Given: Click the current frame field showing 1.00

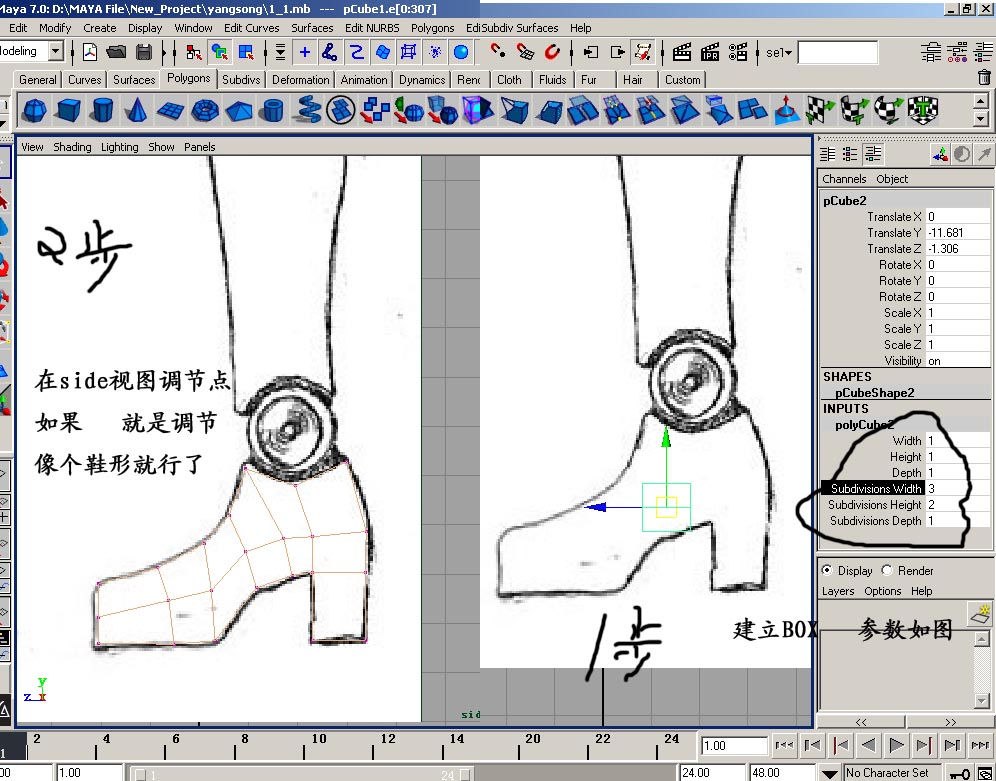Looking at the screenshot, I should (x=734, y=745).
